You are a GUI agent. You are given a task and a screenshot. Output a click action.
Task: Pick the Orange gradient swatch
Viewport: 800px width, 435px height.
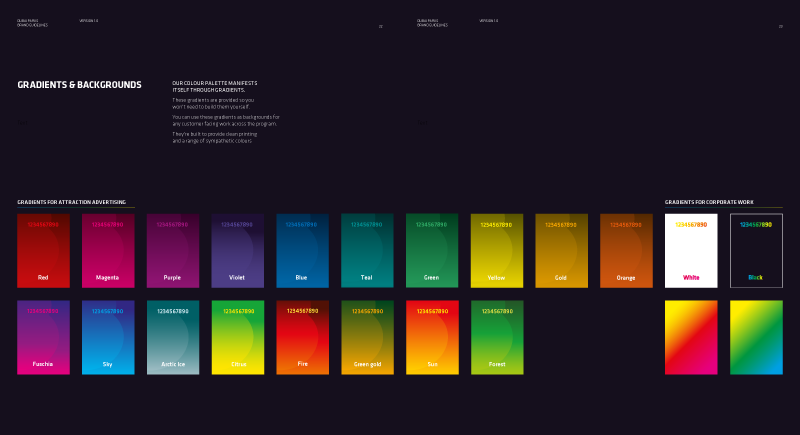pyautogui.click(x=627, y=251)
